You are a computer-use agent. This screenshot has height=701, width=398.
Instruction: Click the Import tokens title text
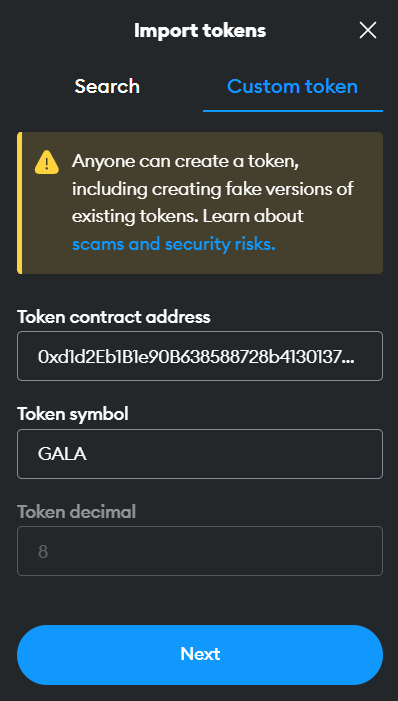click(200, 30)
